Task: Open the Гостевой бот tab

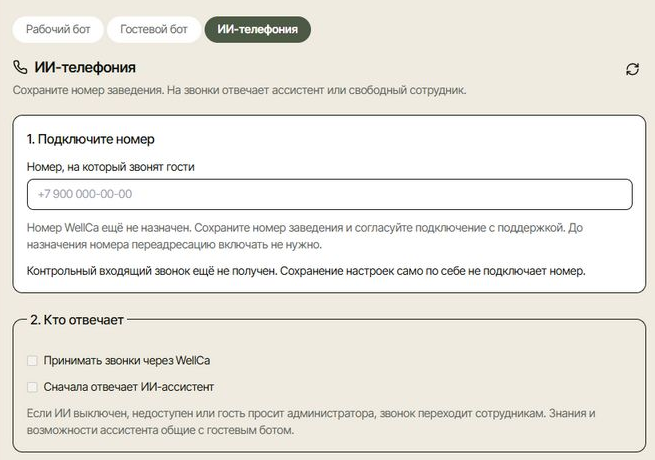Action: pos(154,29)
